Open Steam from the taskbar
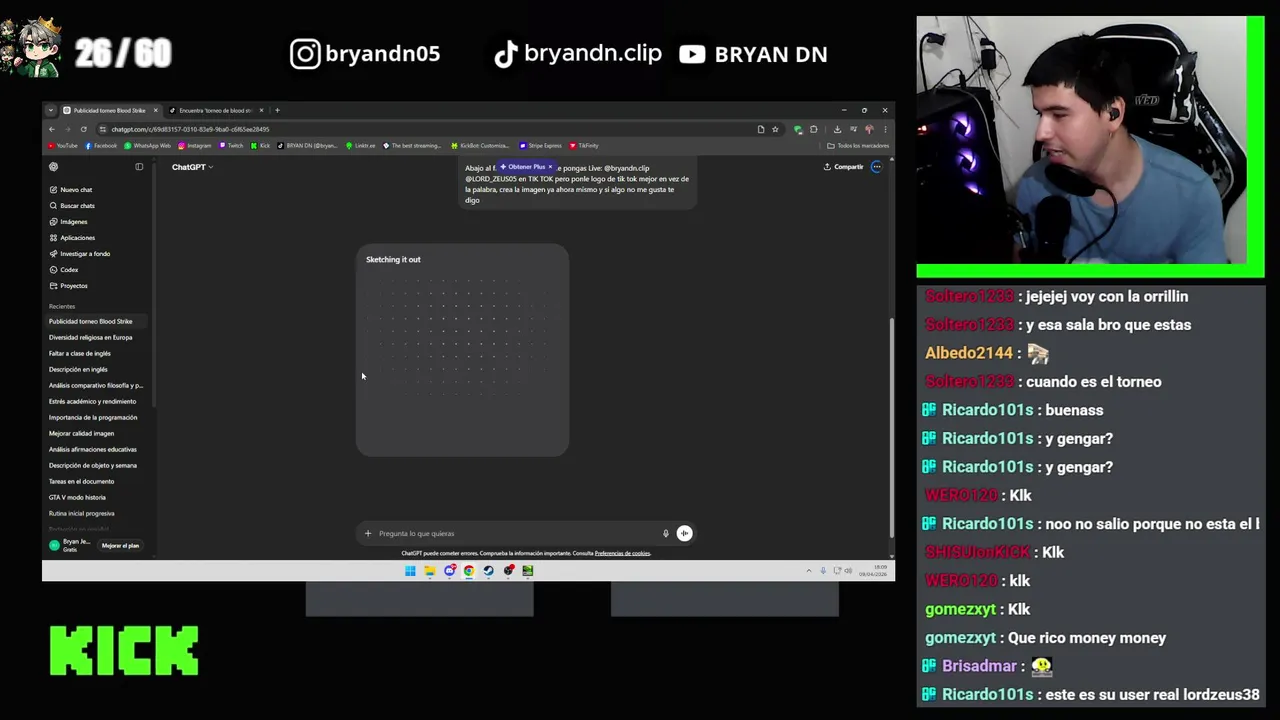The height and width of the screenshot is (720, 1280). coord(489,571)
